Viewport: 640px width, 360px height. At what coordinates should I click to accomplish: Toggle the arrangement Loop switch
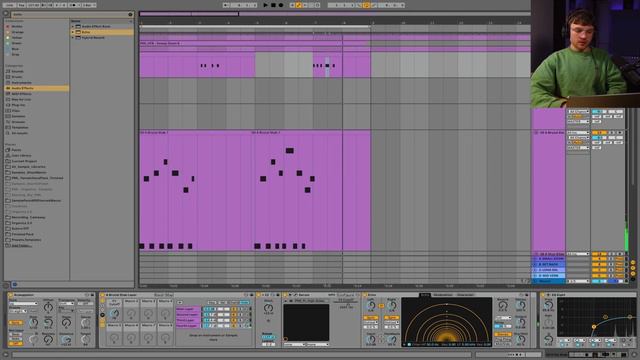click(x=366, y=5)
